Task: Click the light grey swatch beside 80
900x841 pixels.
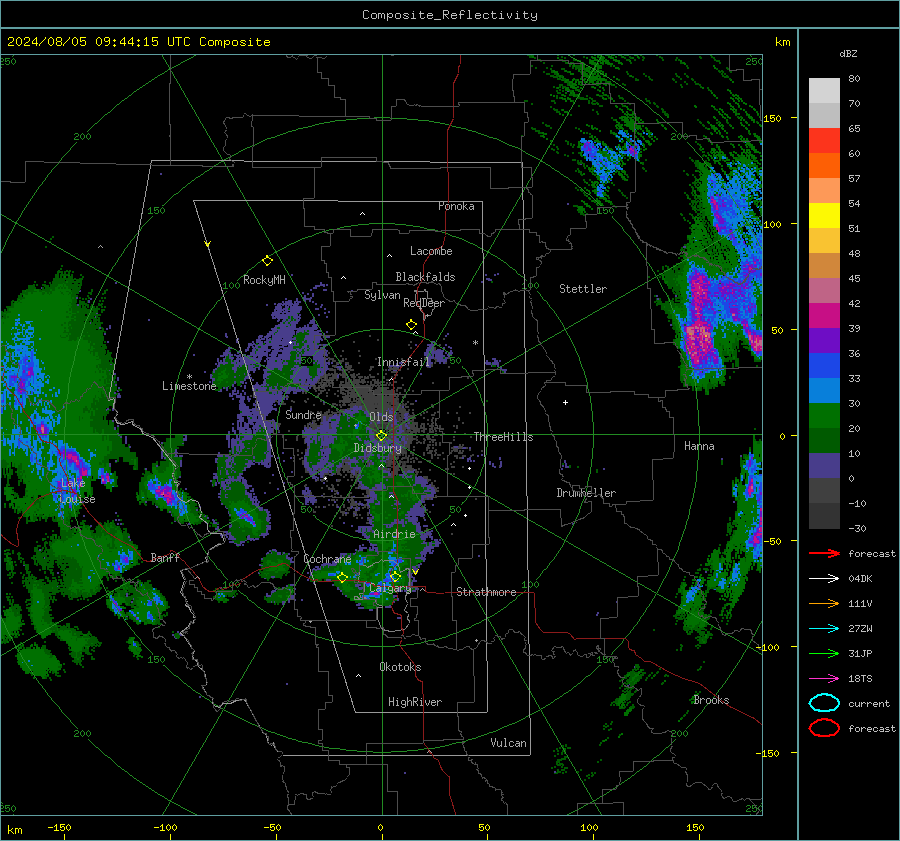Action: click(824, 91)
